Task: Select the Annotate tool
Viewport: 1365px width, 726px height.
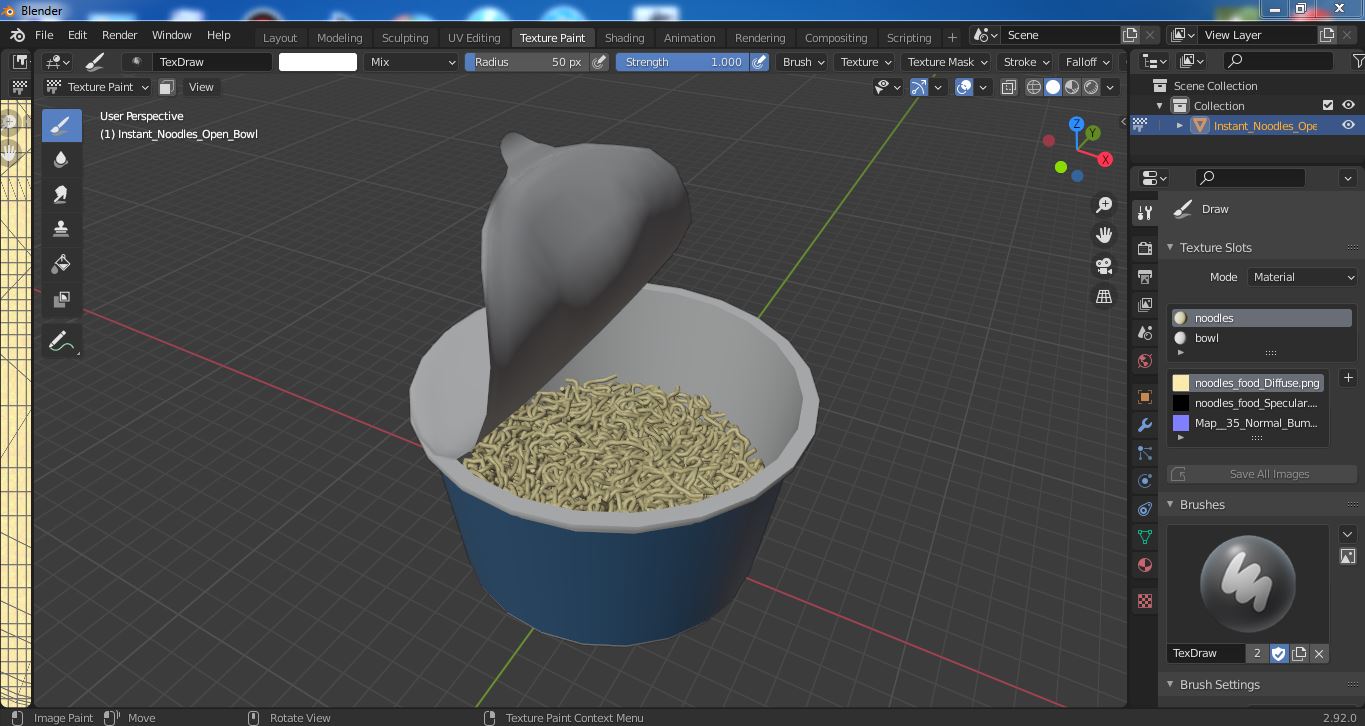Action: tap(61, 341)
